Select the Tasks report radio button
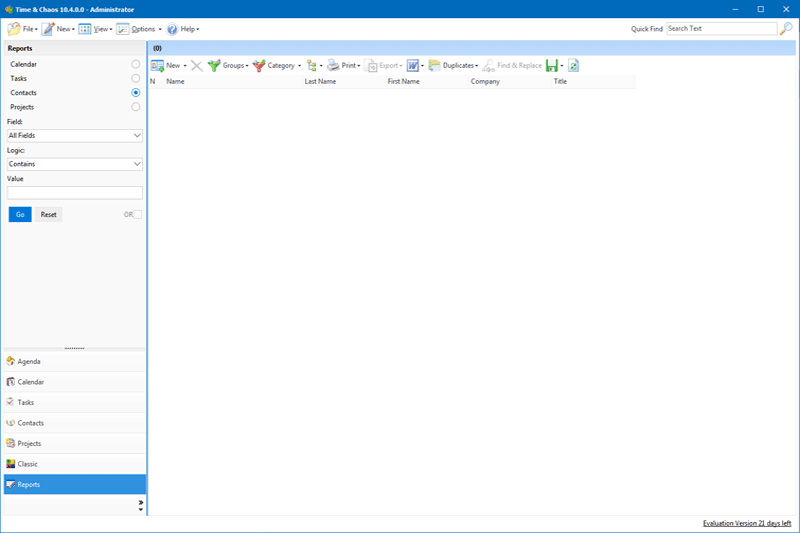Image resolution: width=800 pixels, height=533 pixels. pyautogui.click(x=135, y=78)
